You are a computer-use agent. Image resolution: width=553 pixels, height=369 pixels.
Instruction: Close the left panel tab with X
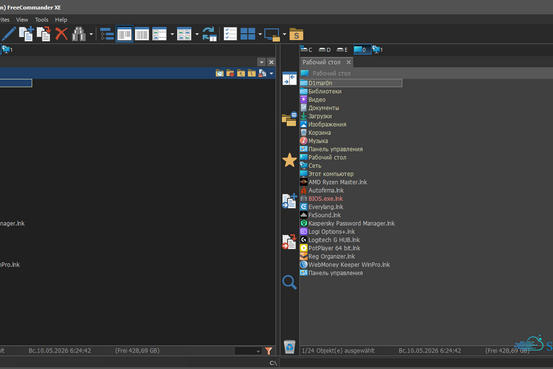point(271,62)
